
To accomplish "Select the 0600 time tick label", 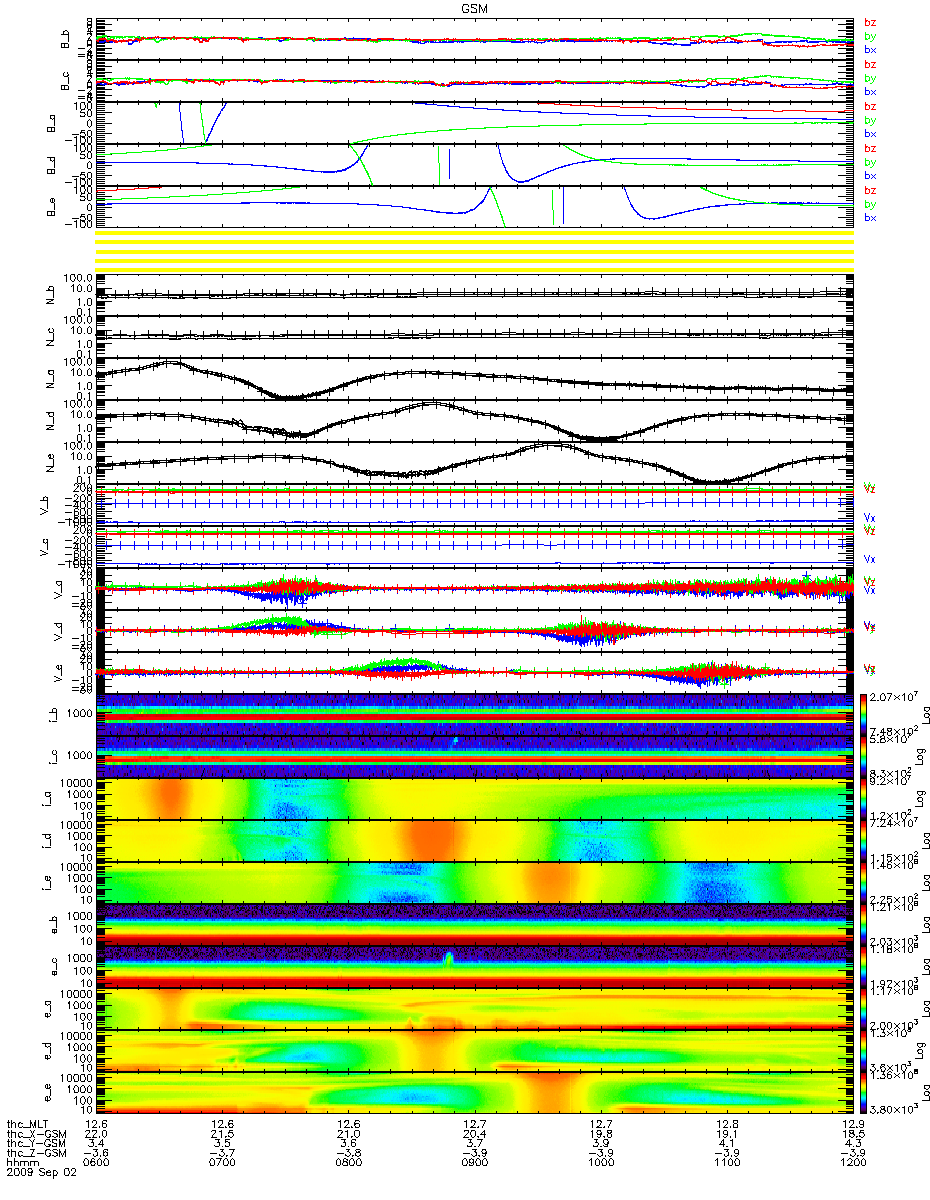I will 97,1163.
